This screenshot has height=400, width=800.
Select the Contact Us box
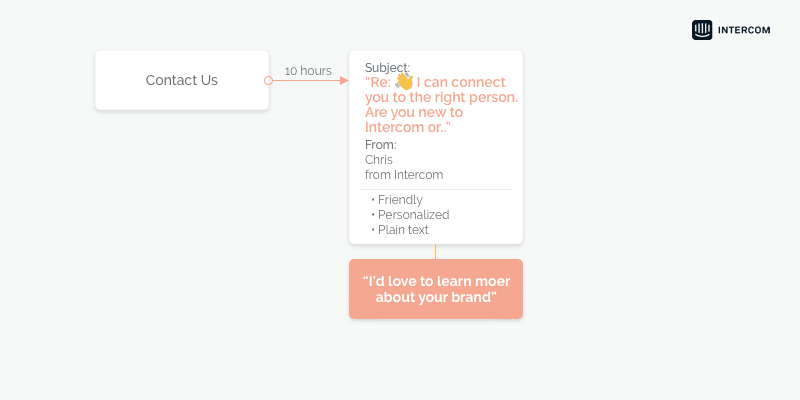182,80
